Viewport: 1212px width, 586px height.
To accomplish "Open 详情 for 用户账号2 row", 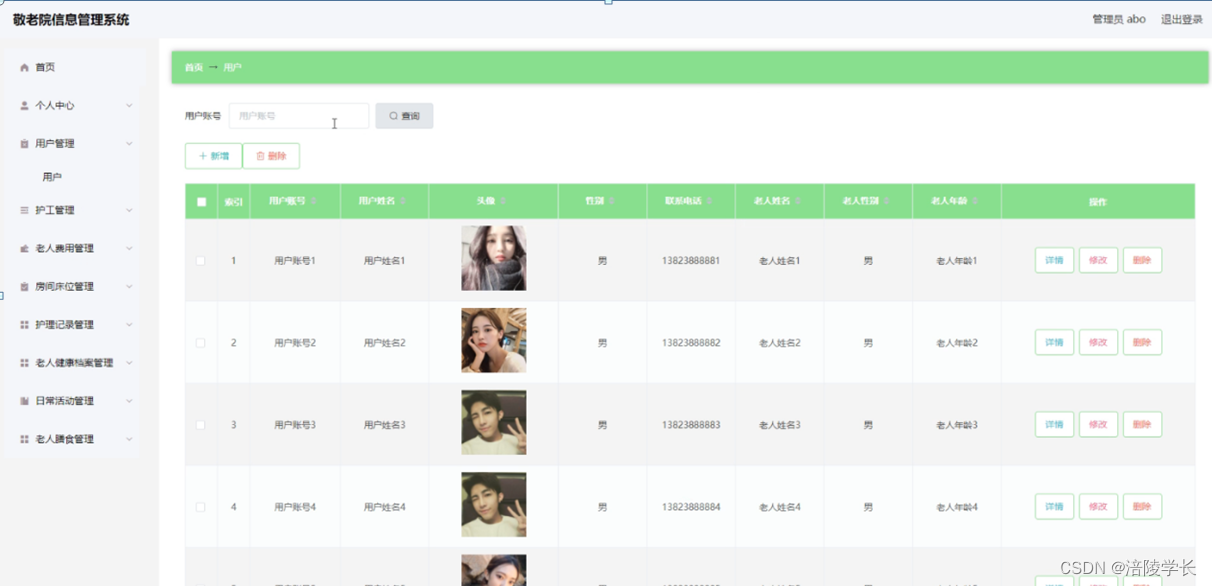I will (1054, 342).
